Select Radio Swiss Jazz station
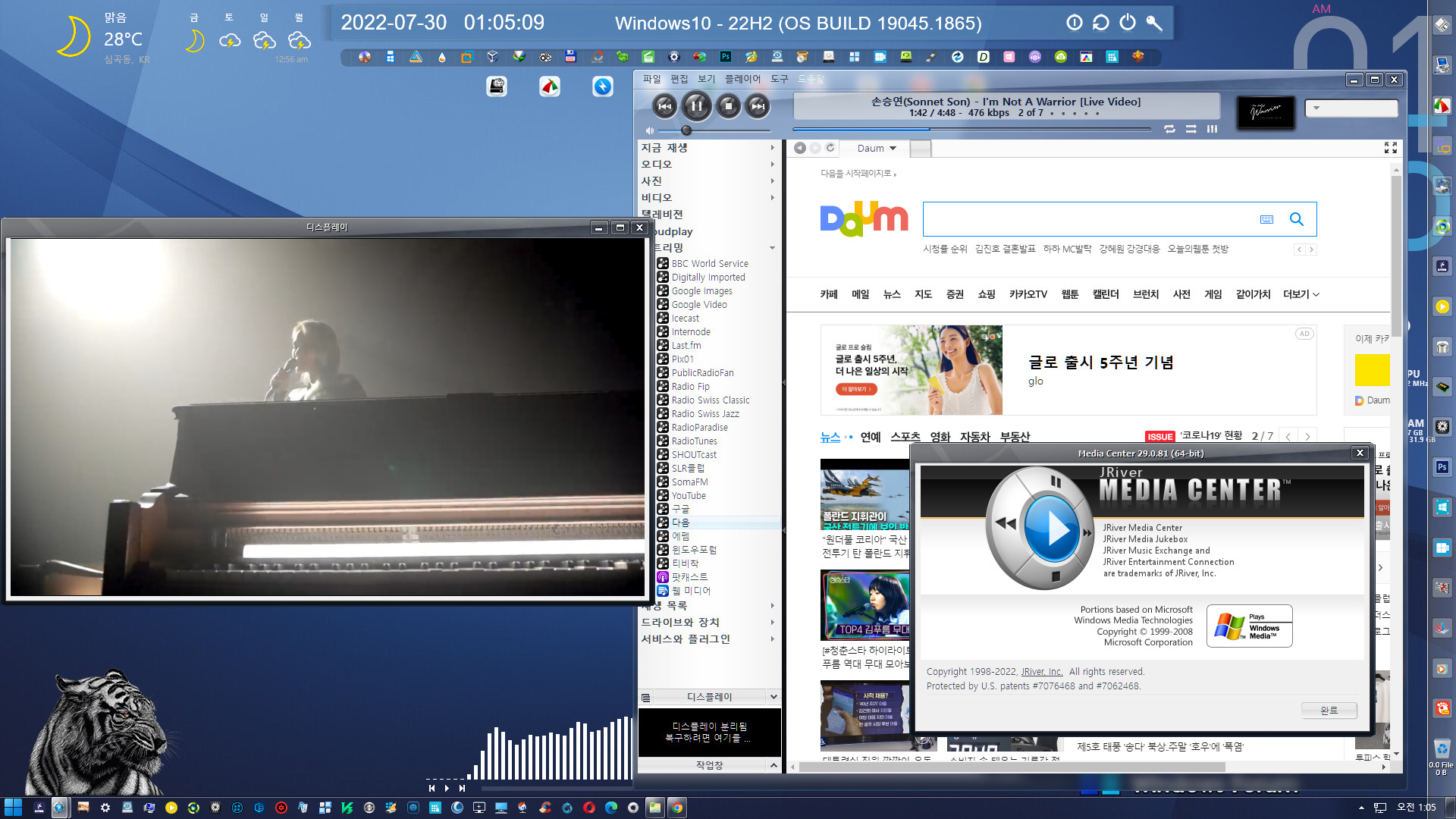The image size is (1456, 819). [x=705, y=414]
